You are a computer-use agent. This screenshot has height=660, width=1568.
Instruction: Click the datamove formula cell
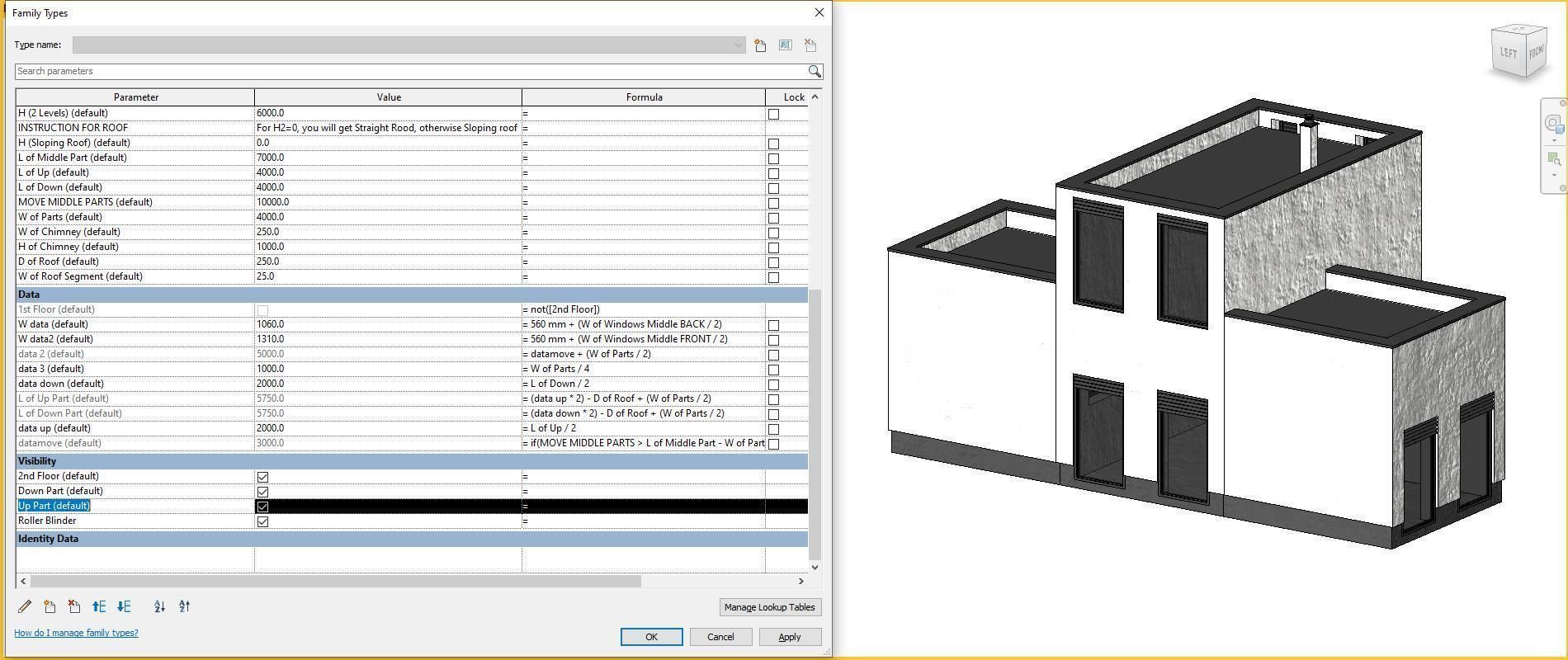click(x=644, y=443)
